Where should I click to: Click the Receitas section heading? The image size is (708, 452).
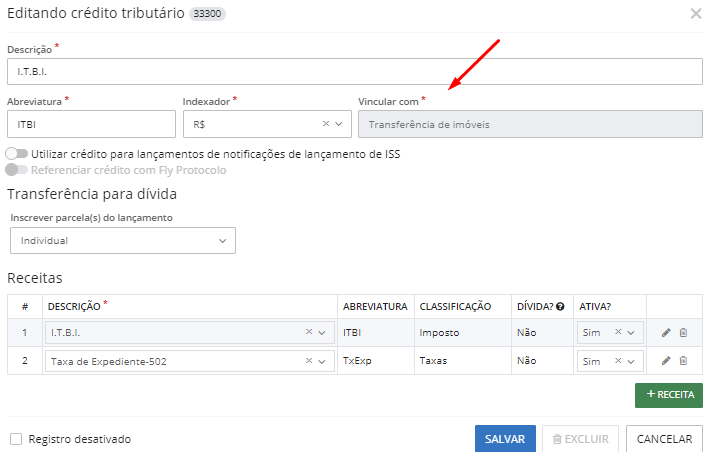[35, 278]
